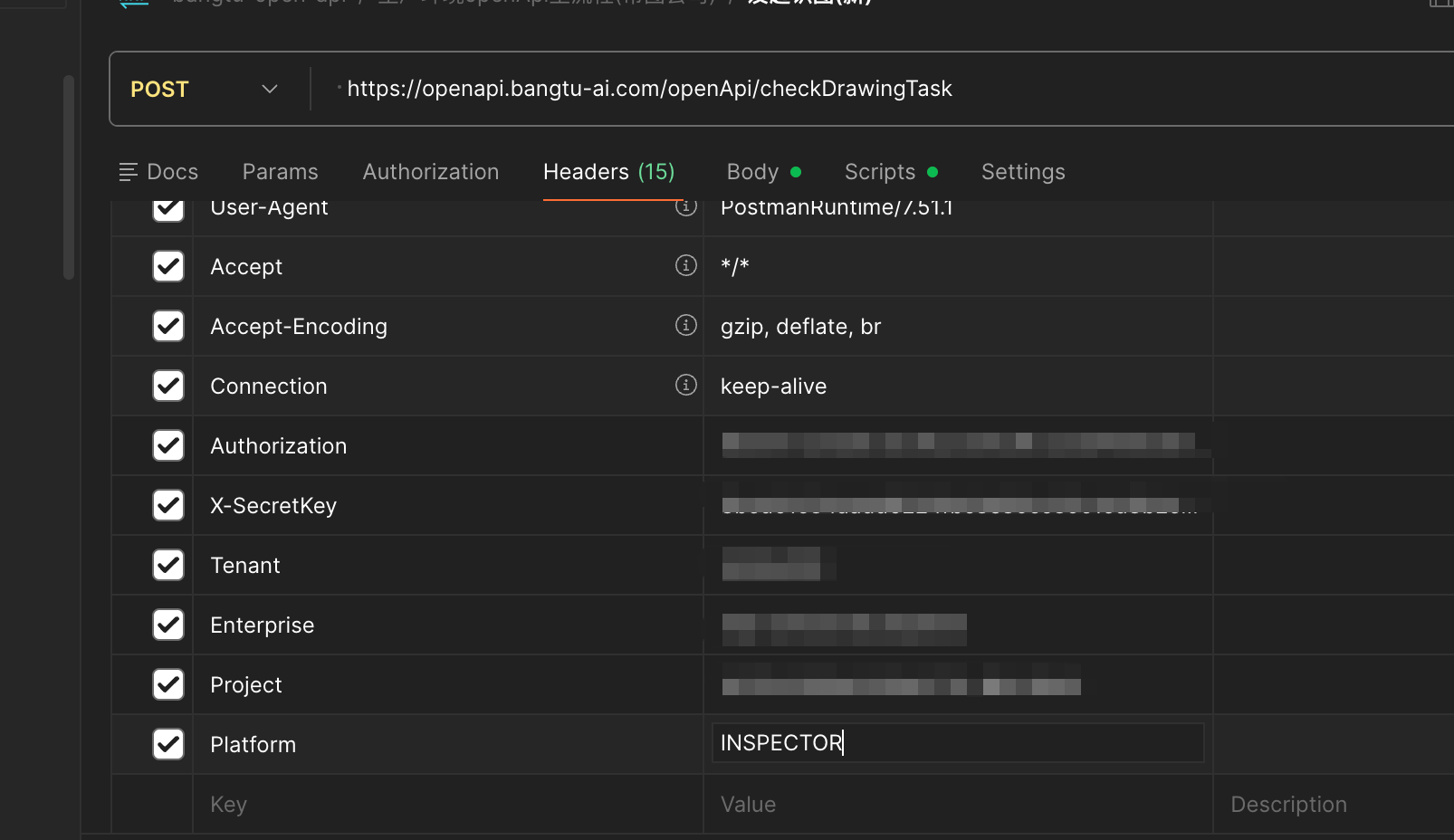Disable the X-SecretKey header checkbox

168,505
